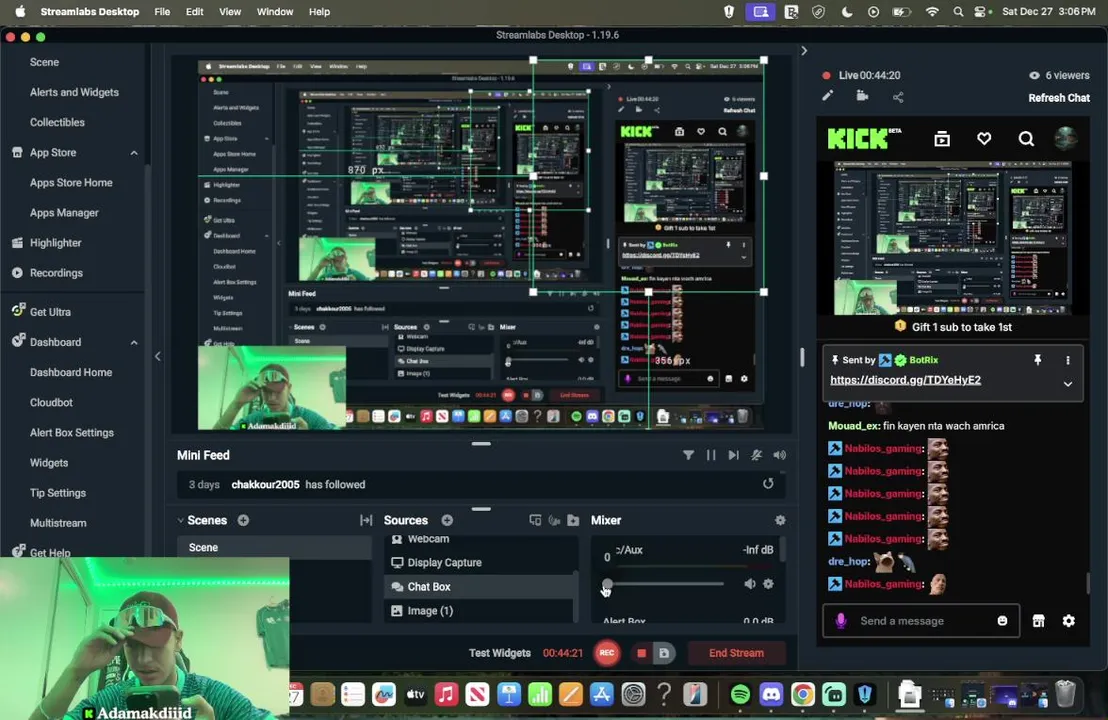Open Spotify from the Dock
The width and height of the screenshot is (1108, 720).
tap(740, 695)
